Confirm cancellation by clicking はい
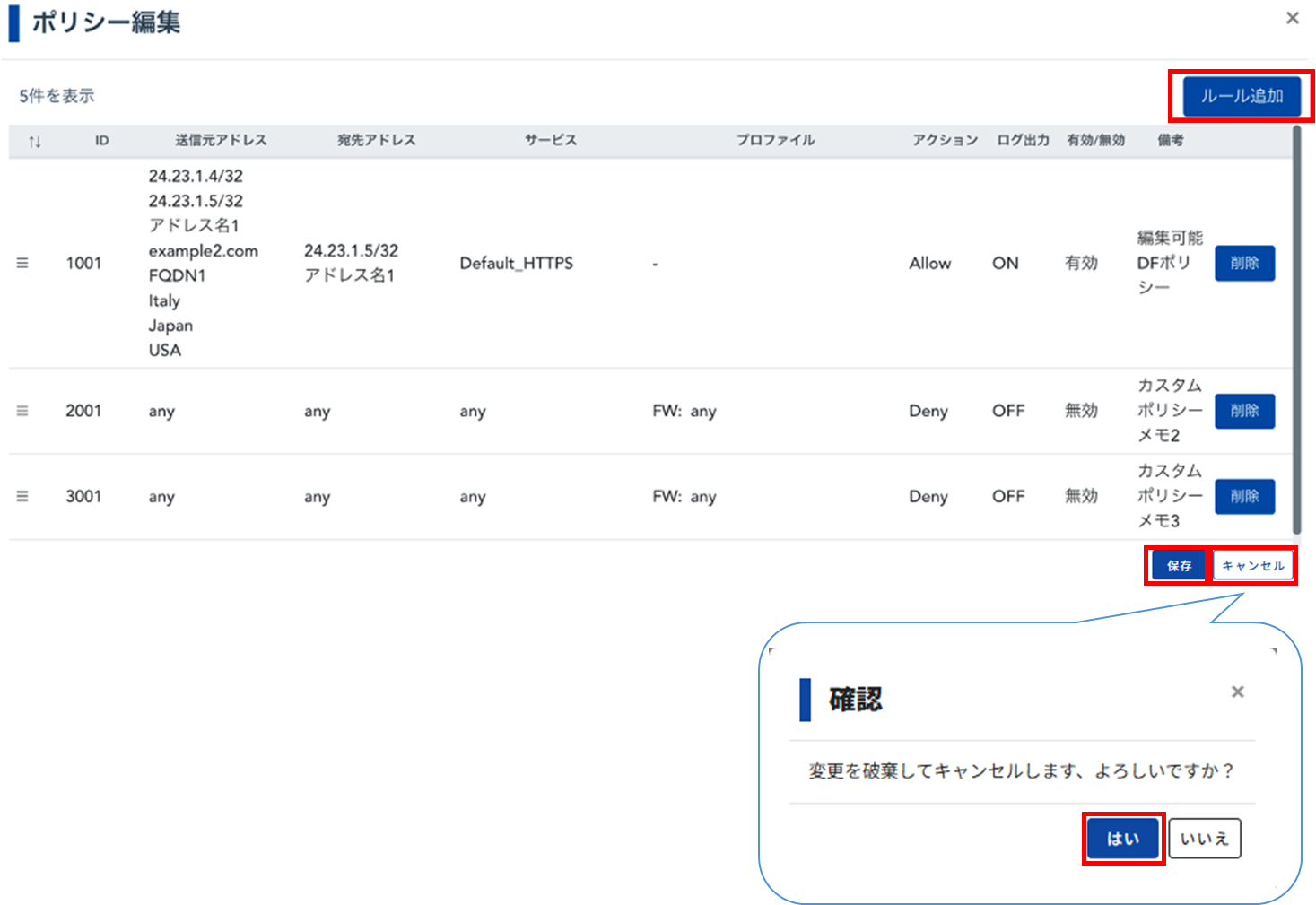 (x=1122, y=839)
